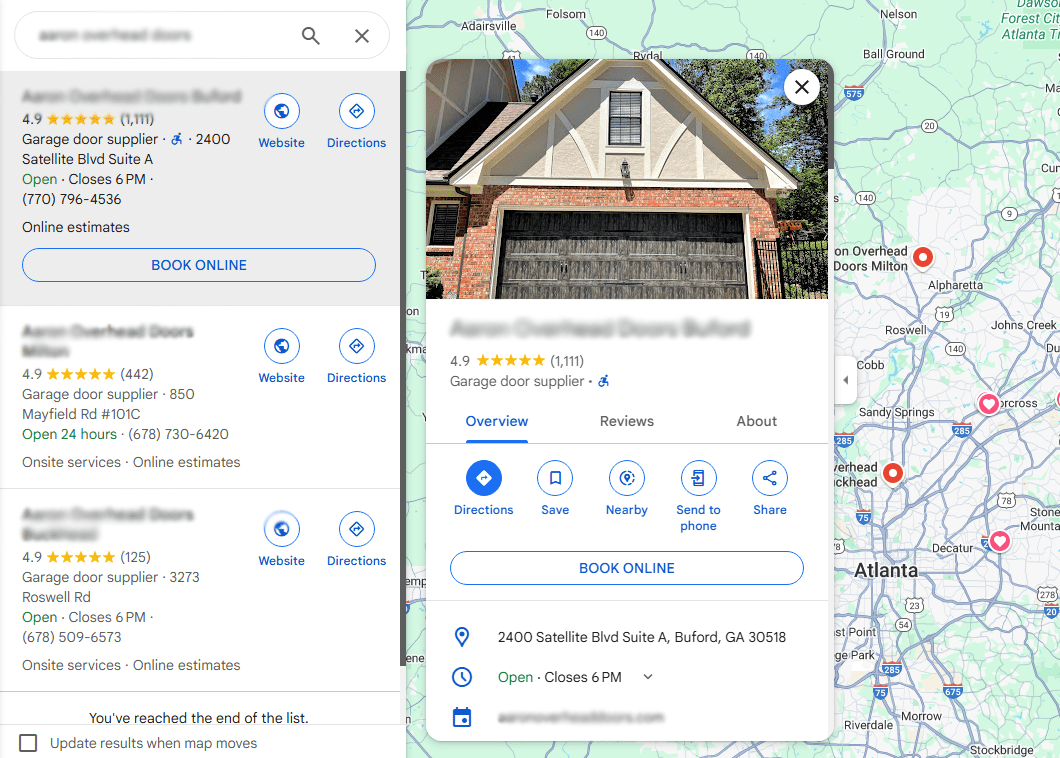Click the Atlanta city label on map
The height and width of the screenshot is (758, 1060).
(x=886, y=571)
